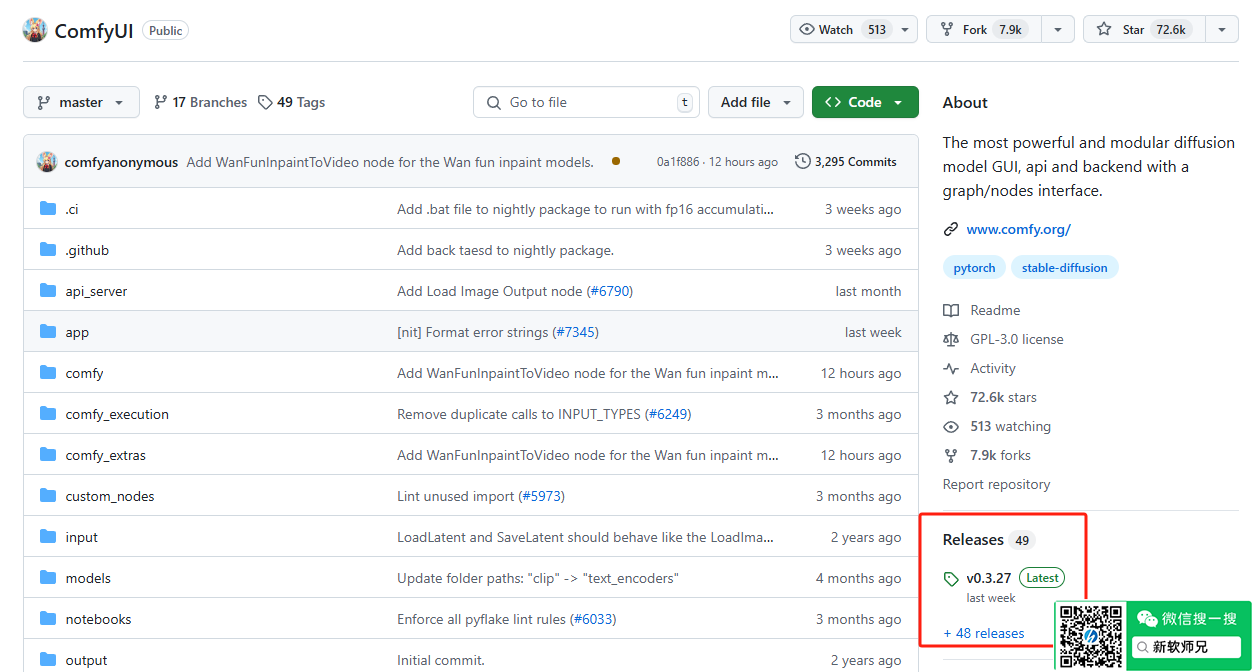Click the v0.3.27 release tag icon
The height and width of the screenshot is (672, 1253).
click(951, 579)
